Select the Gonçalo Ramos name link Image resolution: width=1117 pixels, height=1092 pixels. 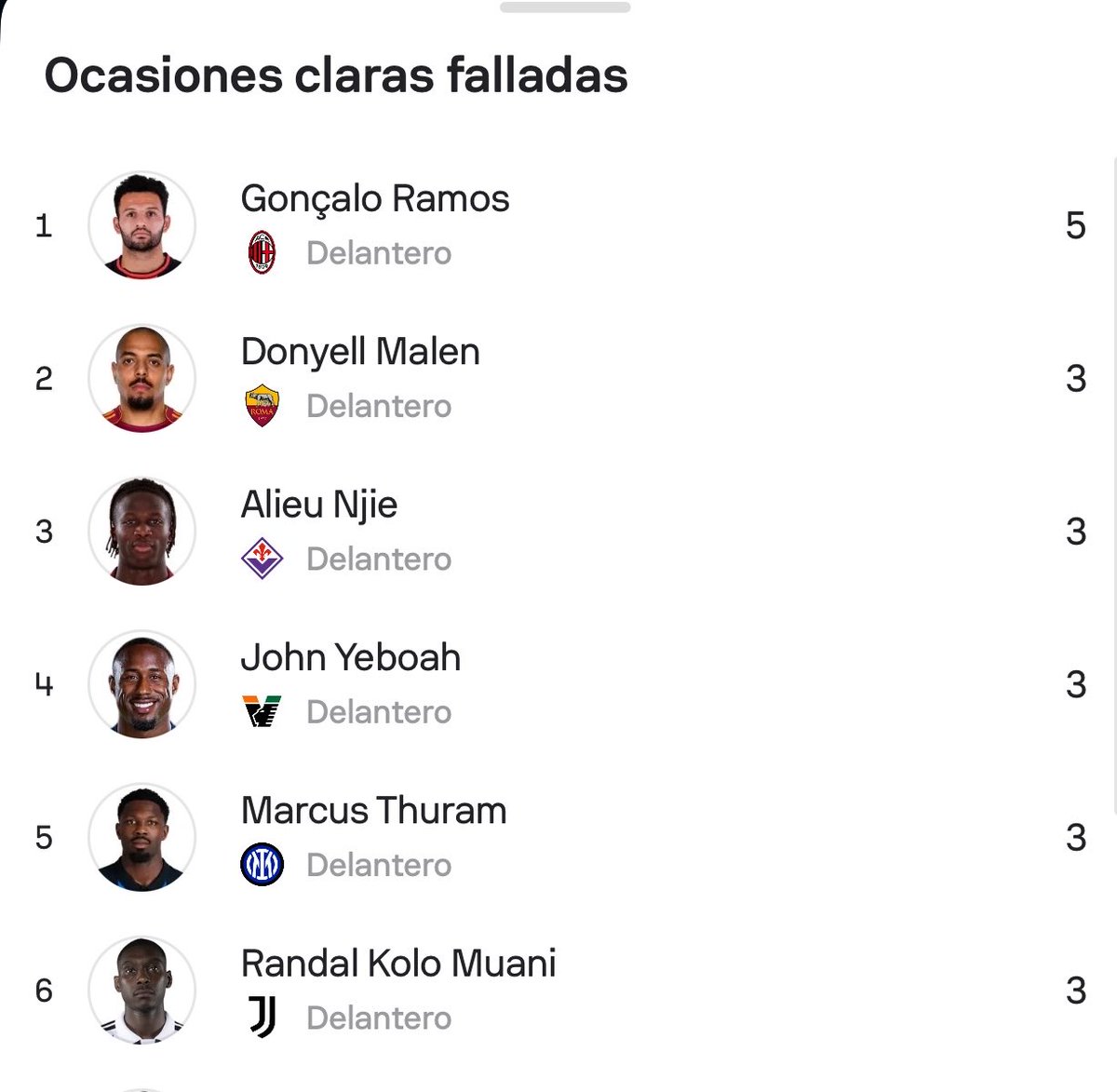[375, 199]
